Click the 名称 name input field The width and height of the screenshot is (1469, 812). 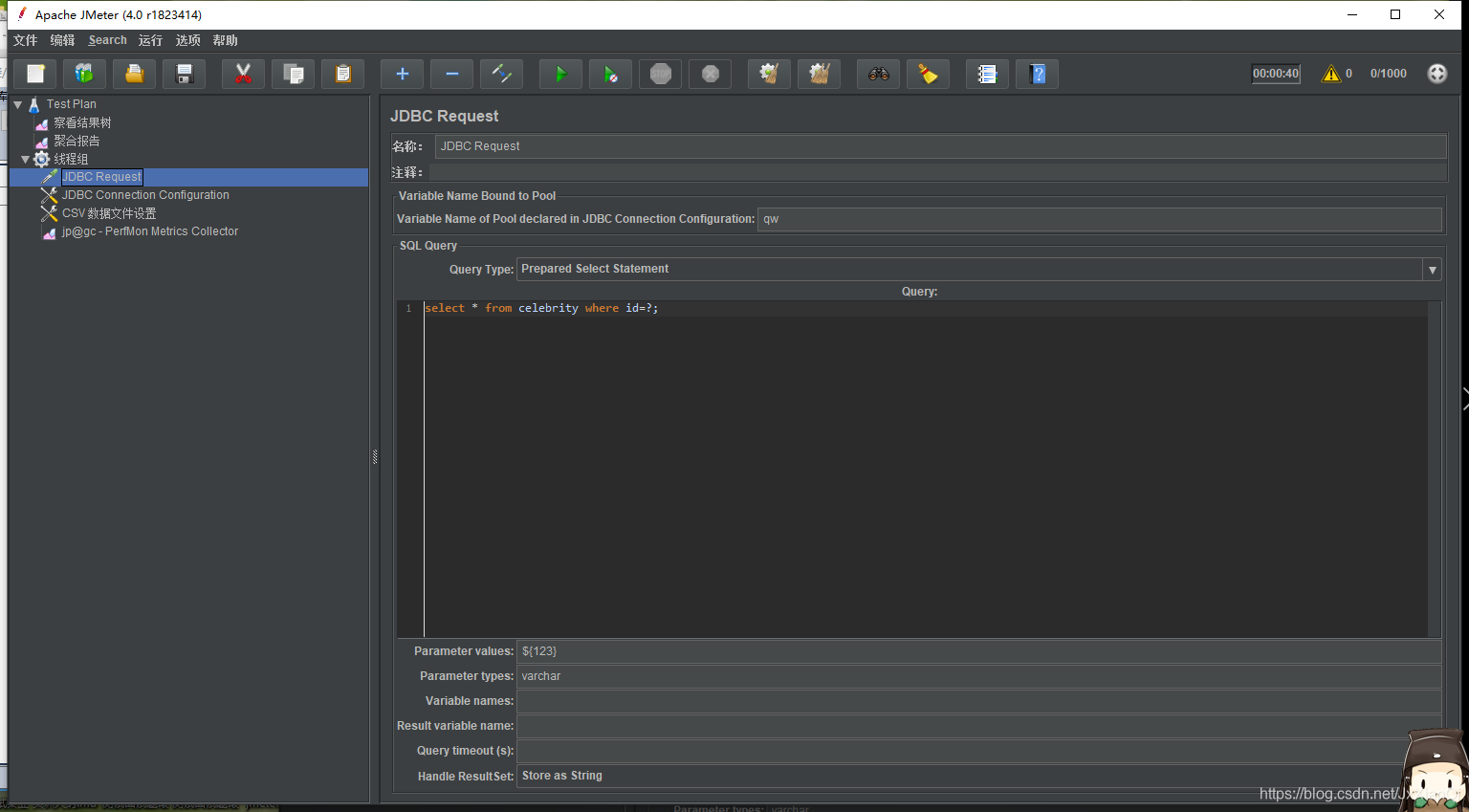coord(940,146)
